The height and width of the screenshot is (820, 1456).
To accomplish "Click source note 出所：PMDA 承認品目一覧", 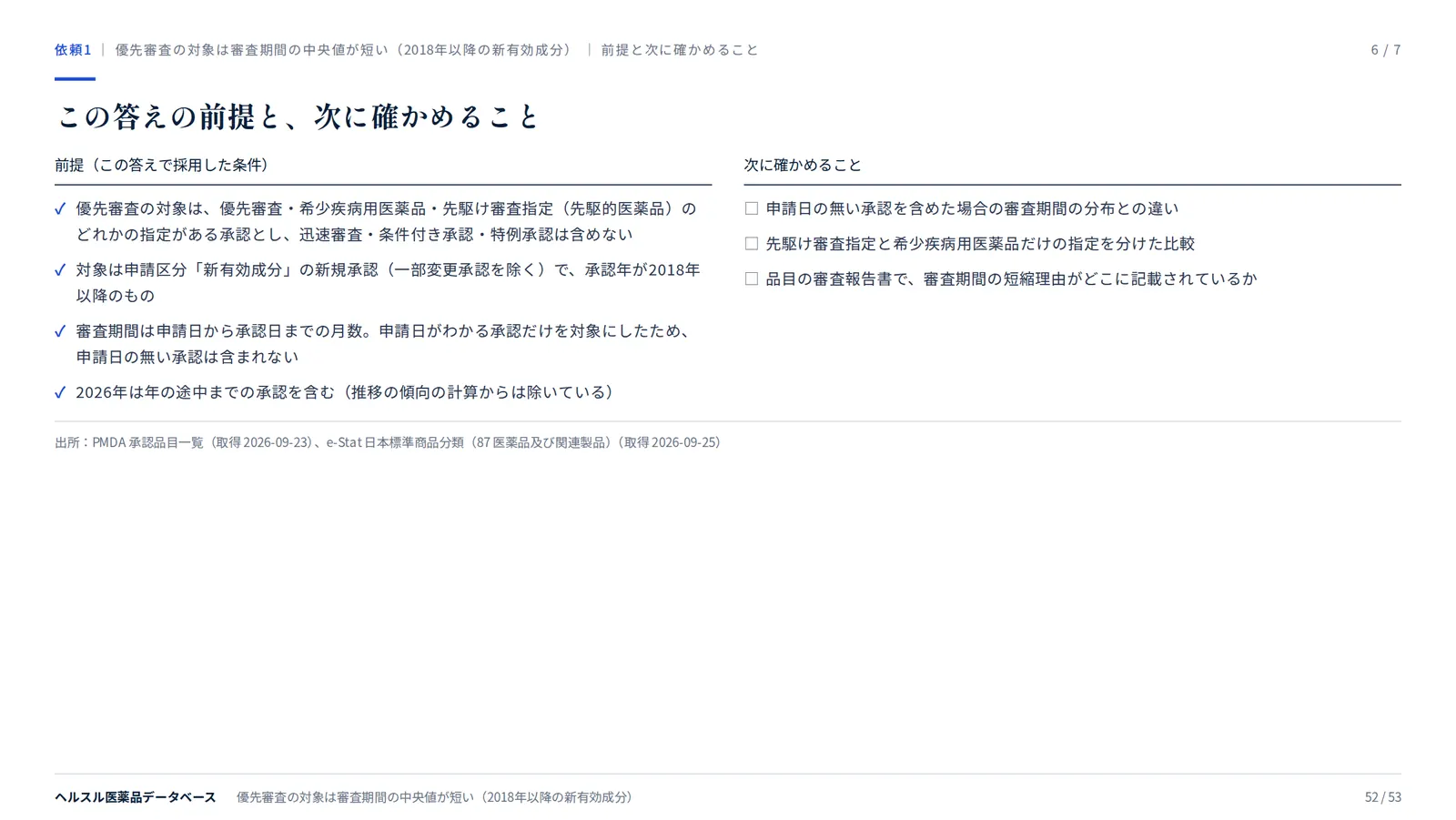I will (x=388, y=442).
